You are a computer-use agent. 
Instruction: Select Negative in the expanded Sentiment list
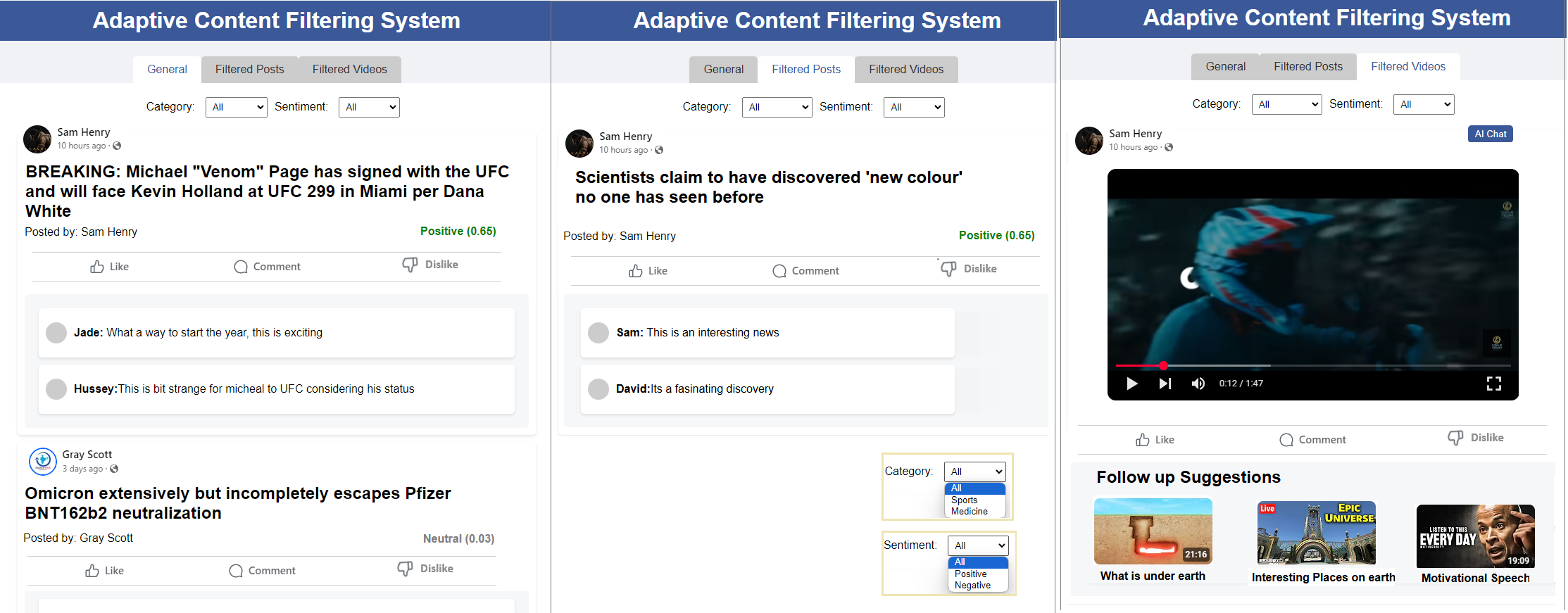[x=972, y=586]
